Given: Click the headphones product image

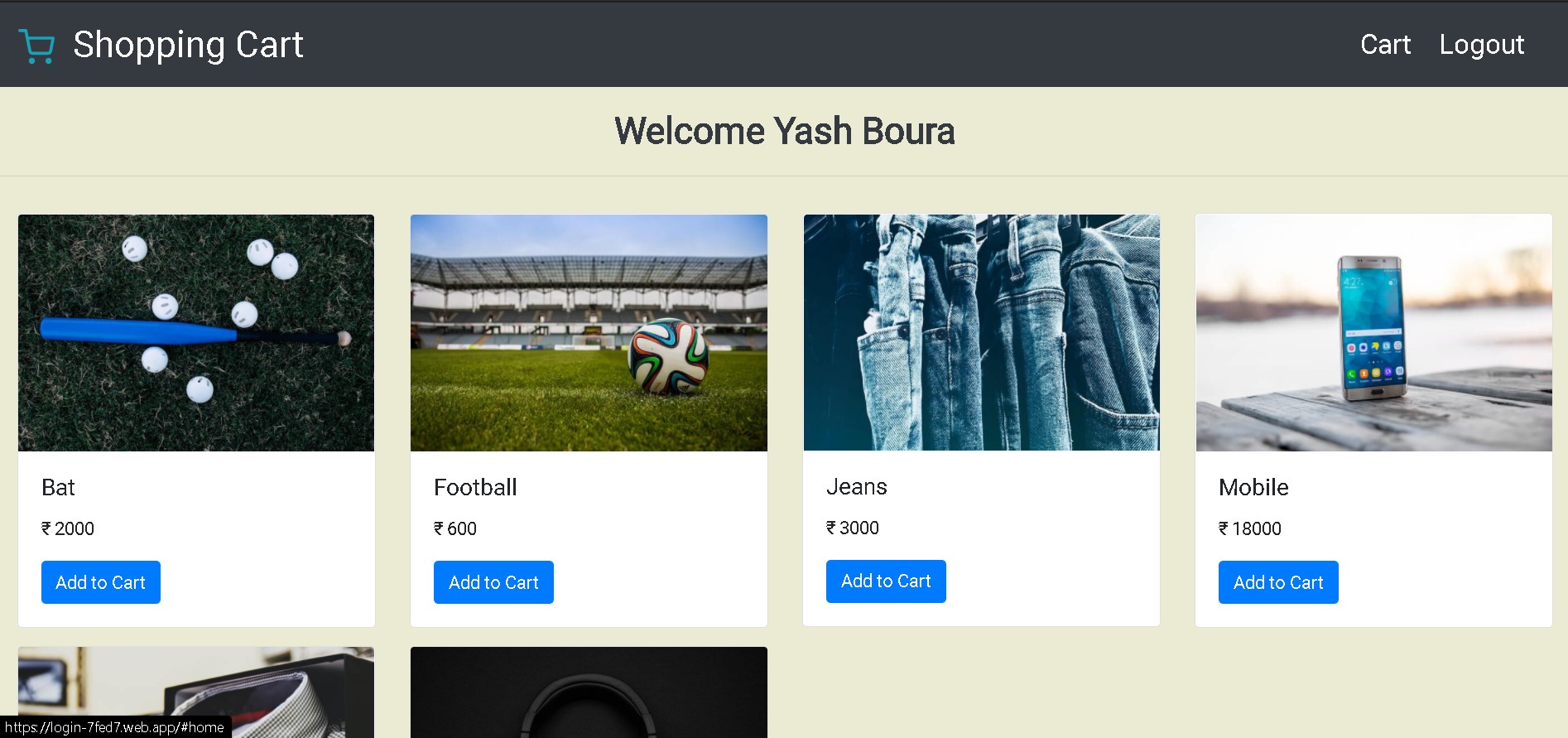Looking at the screenshot, I should coord(589,692).
